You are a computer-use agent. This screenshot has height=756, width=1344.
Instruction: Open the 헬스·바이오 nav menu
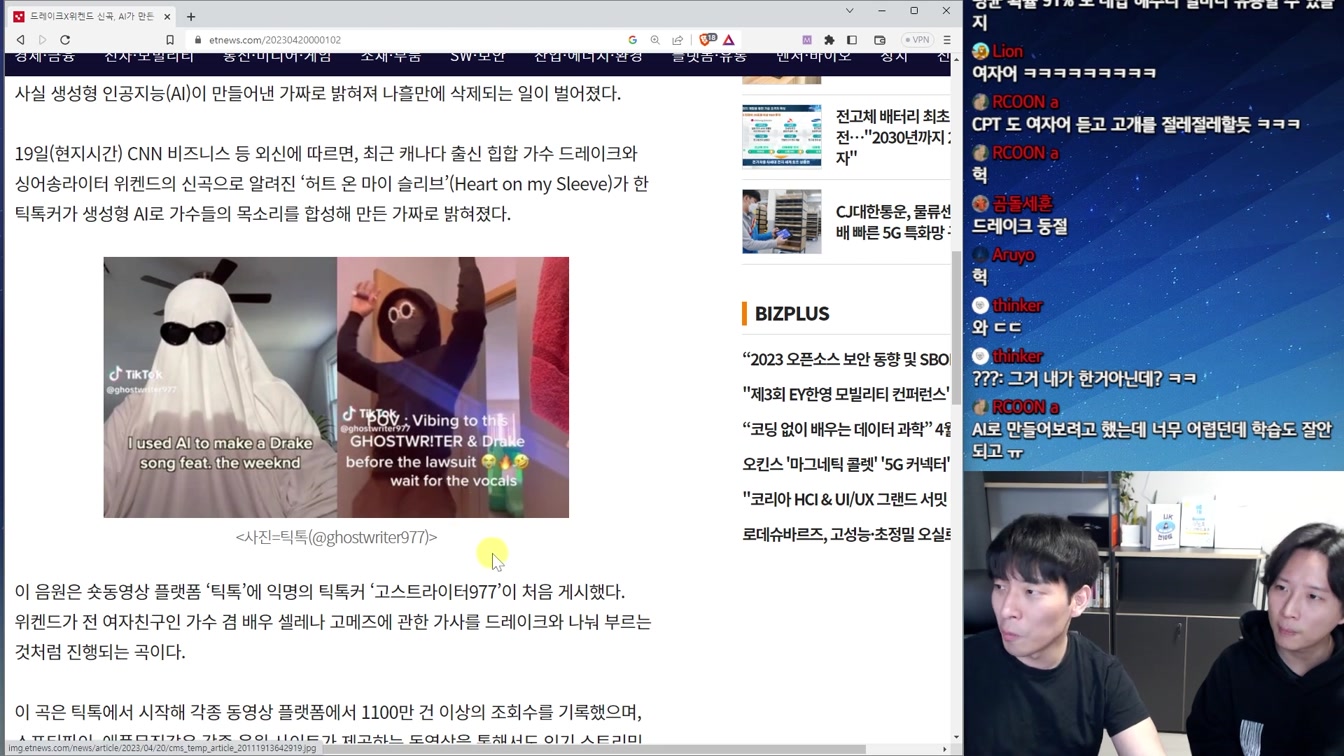pyautogui.click(x=813, y=58)
